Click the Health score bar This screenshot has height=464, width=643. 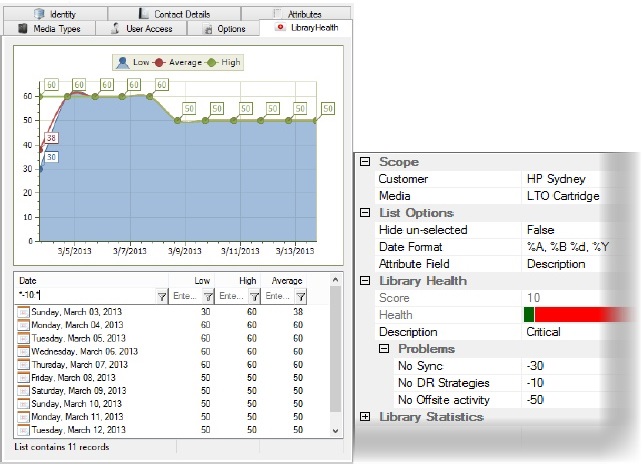coord(578,315)
